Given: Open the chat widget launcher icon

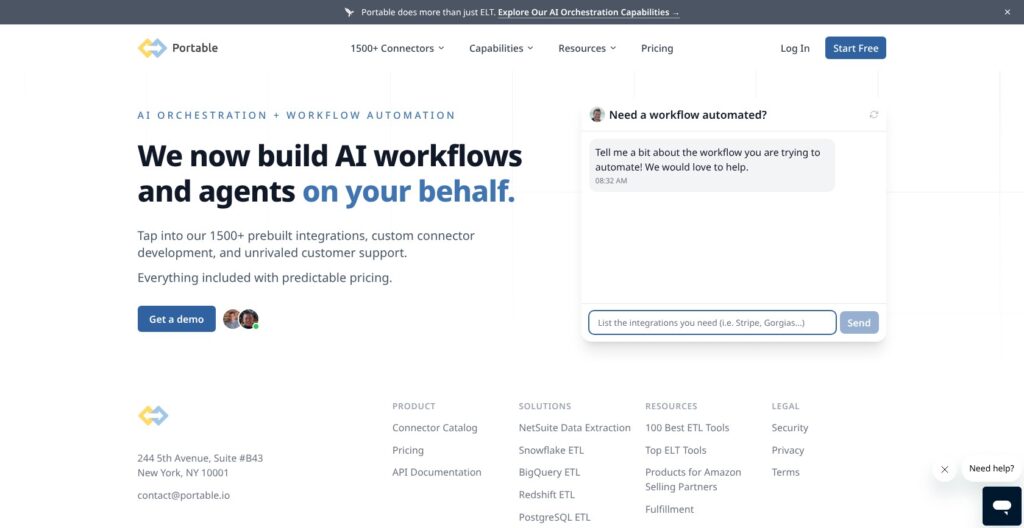Looking at the screenshot, I should [1002, 506].
